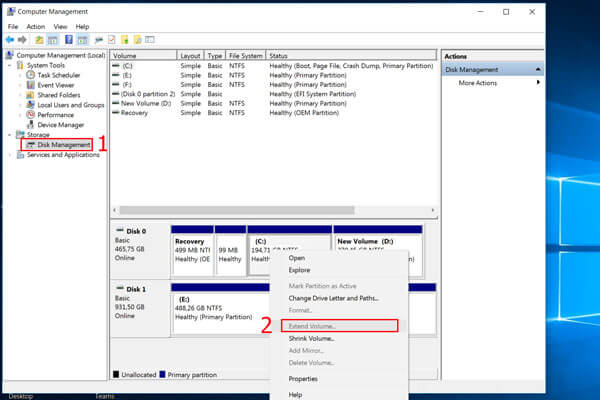
Task: Click the Services and Applications icon
Action: click(20, 155)
